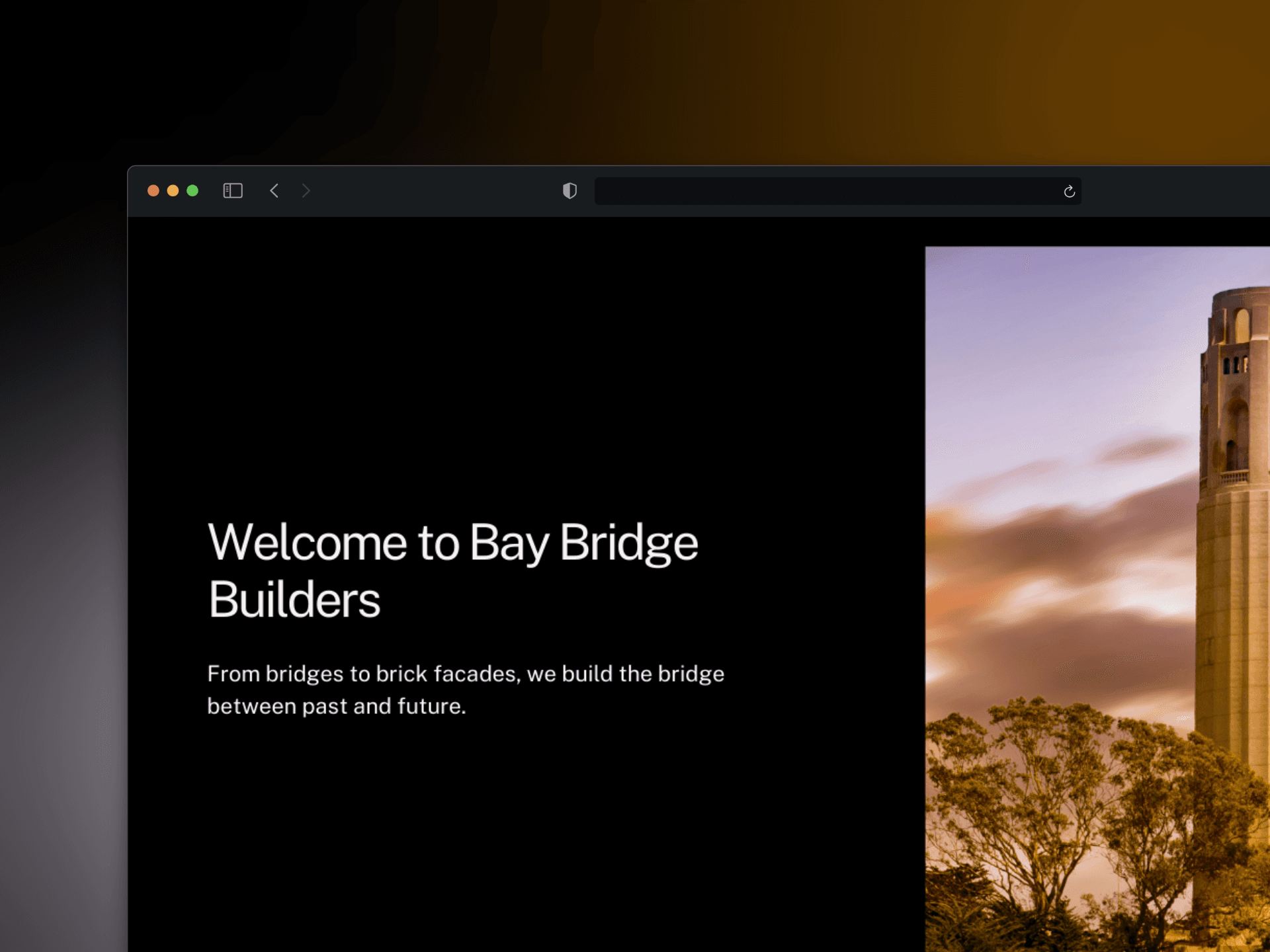Go forward using the right chevron
The width and height of the screenshot is (1270, 952).
coord(306,191)
